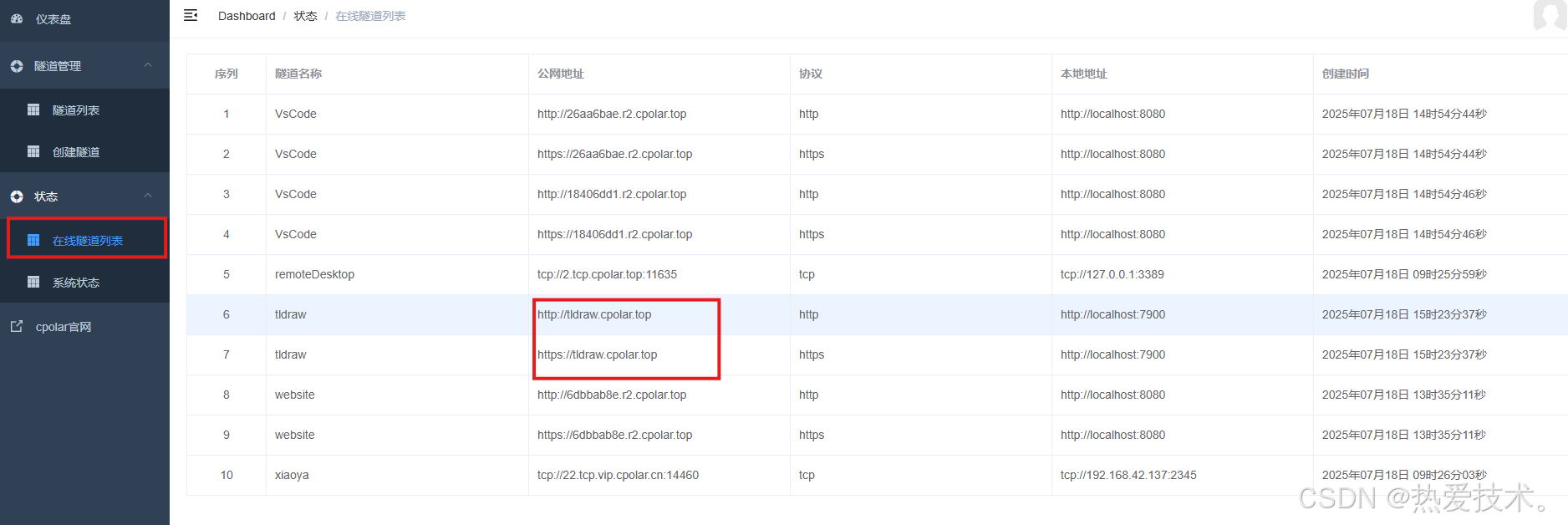Screen dimensions: 1568x525
Task: Click https://6dbbab8e.r2.cpolar.top address
Action: [615, 435]
